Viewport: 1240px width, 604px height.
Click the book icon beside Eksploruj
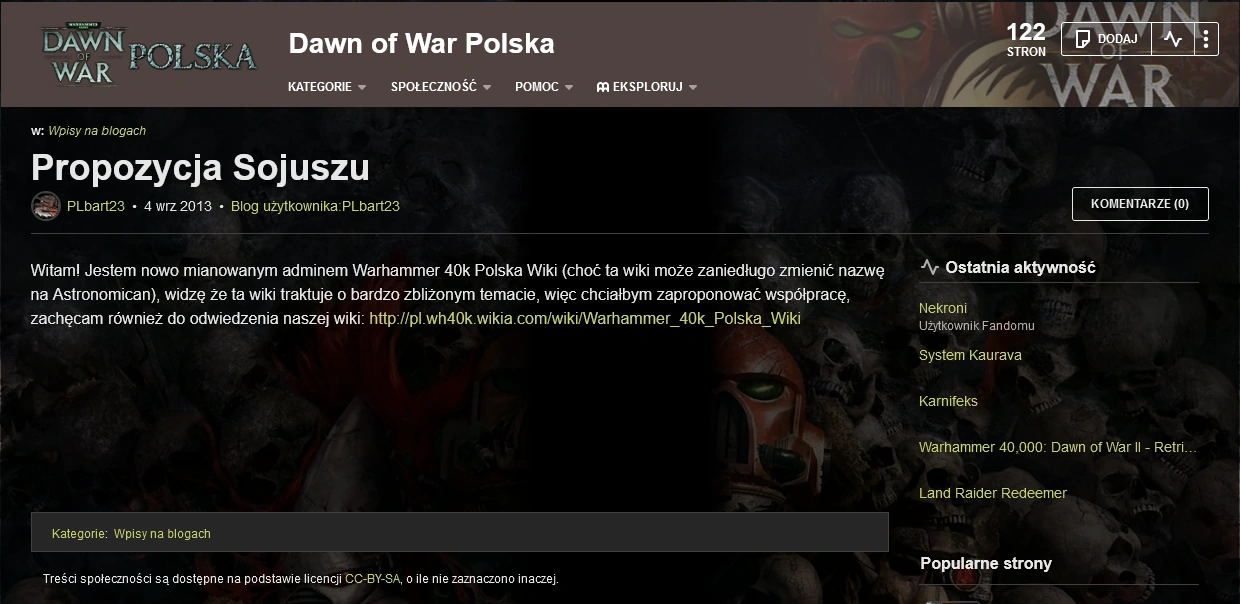click(x=603, y=87)
